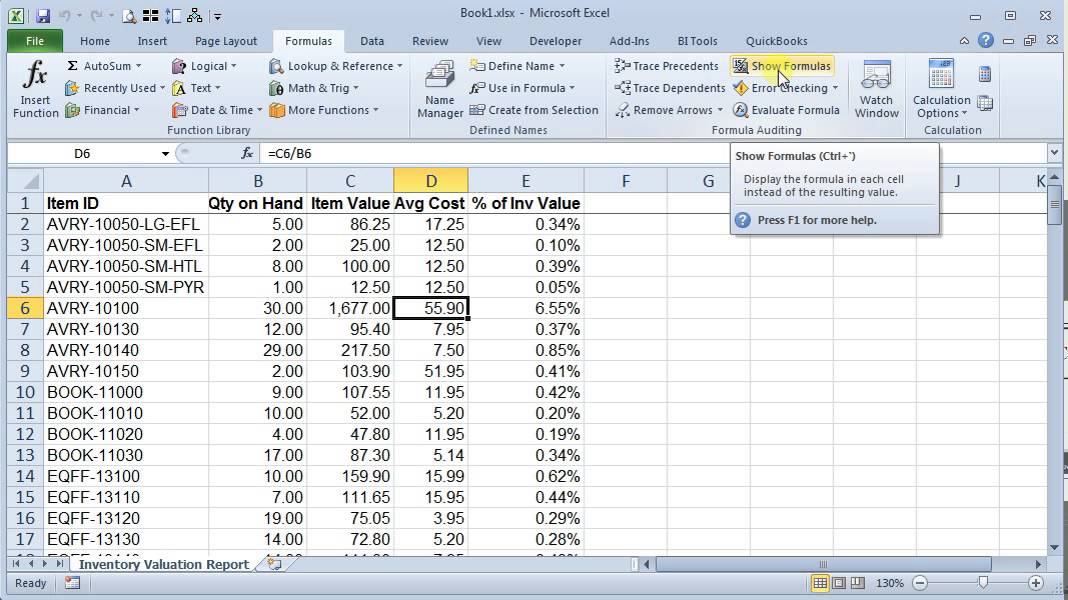
Task: Click Trace Dependents
Action: coord(669,88)
